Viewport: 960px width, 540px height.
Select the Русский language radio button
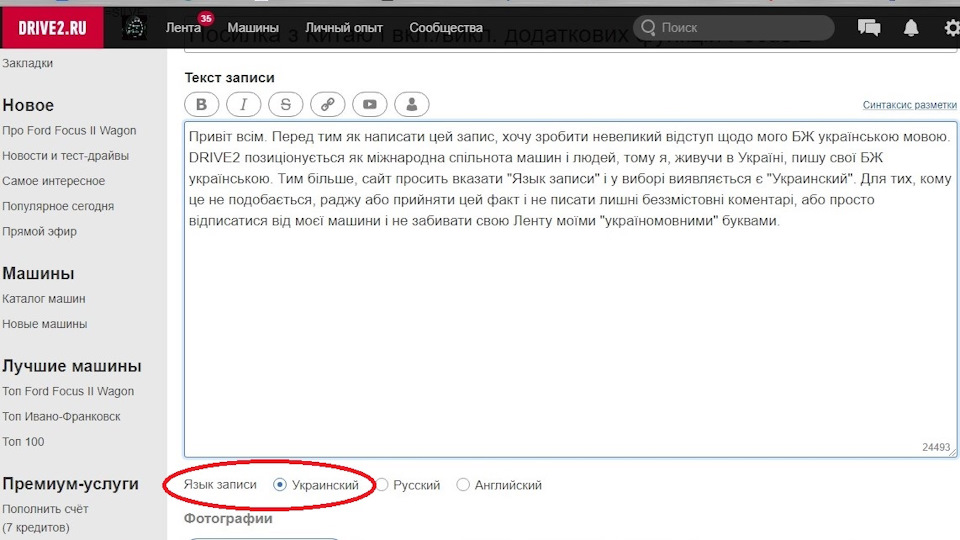tap(381, 485)
